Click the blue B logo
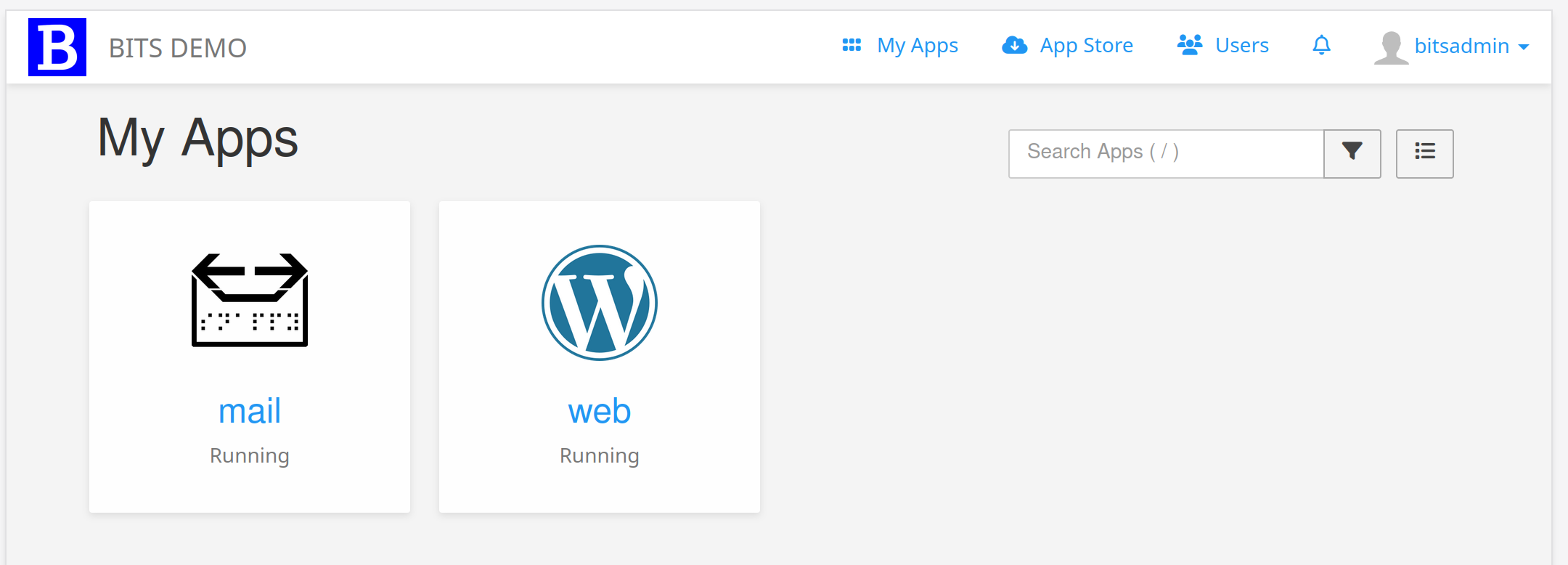Viewport: 1568px width, 565px height. tap(57, 47)
